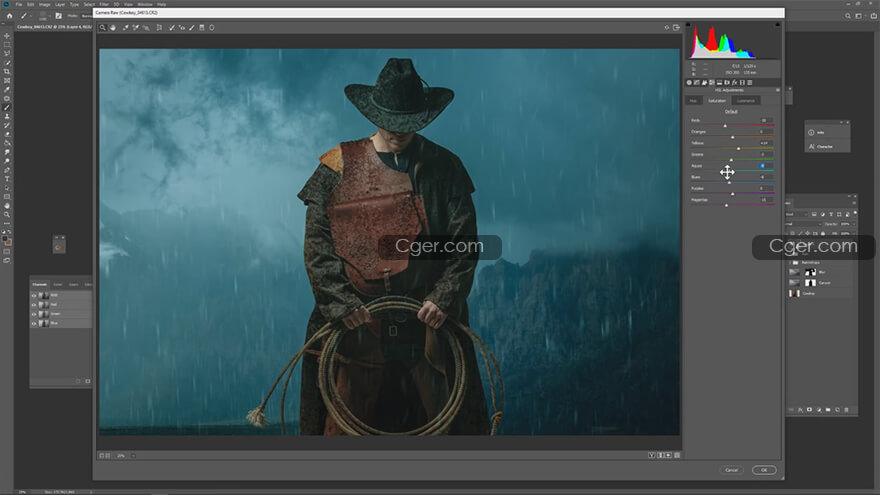880x495 pixels.
Task: Select the Red Eye Removal tool in Camera Raw
Action: 182,28
